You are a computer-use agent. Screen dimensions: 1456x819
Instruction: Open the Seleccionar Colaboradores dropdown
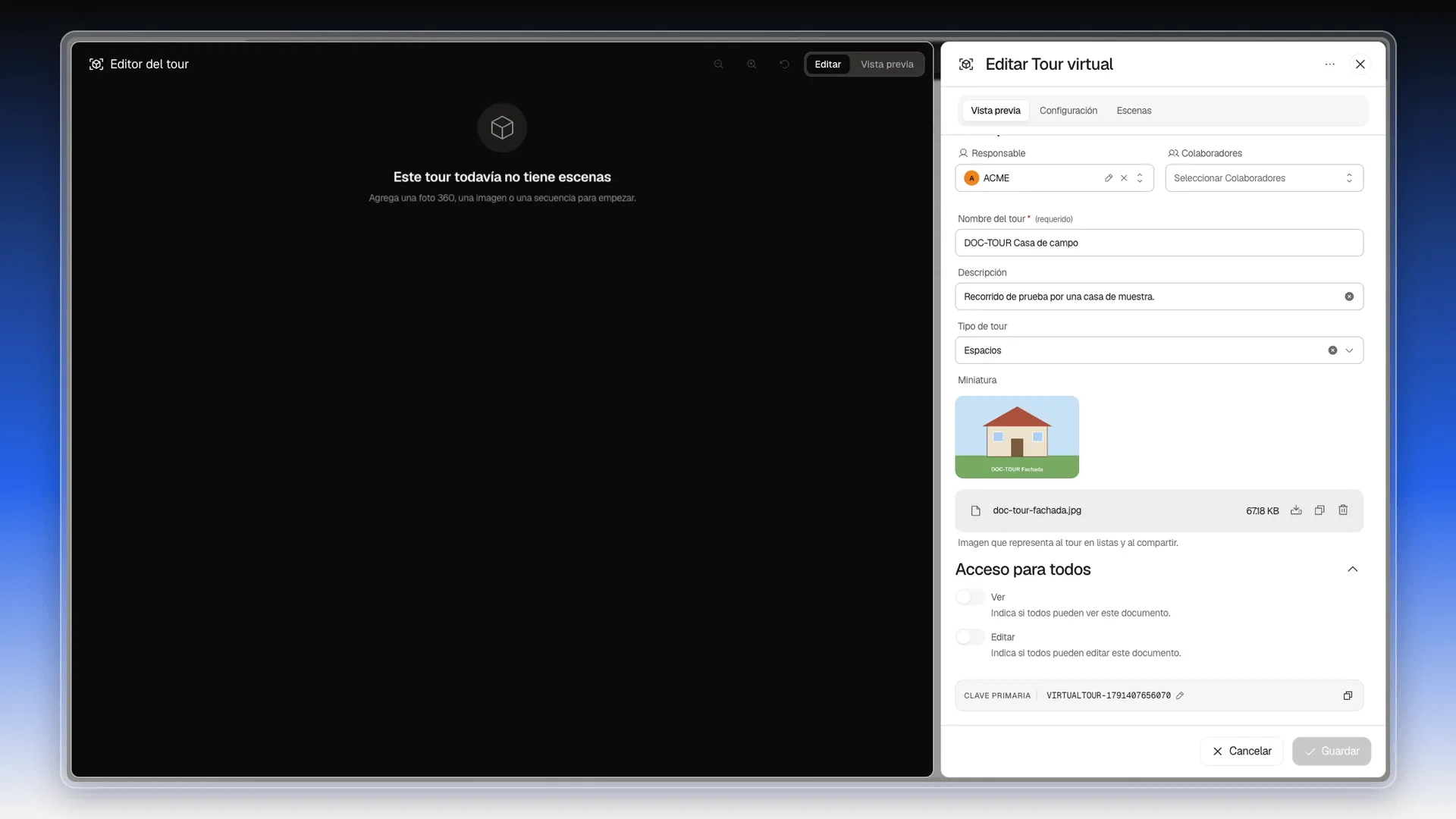(x=1264, y=178)
